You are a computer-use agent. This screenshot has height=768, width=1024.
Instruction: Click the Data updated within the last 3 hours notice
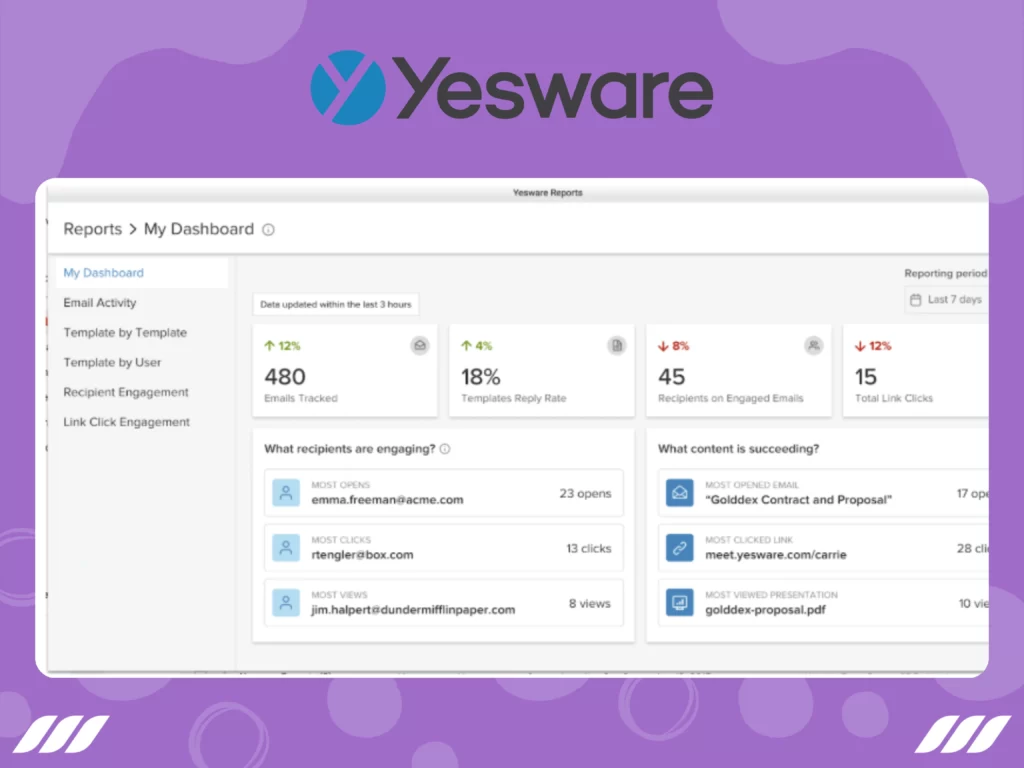coord(336,304)
